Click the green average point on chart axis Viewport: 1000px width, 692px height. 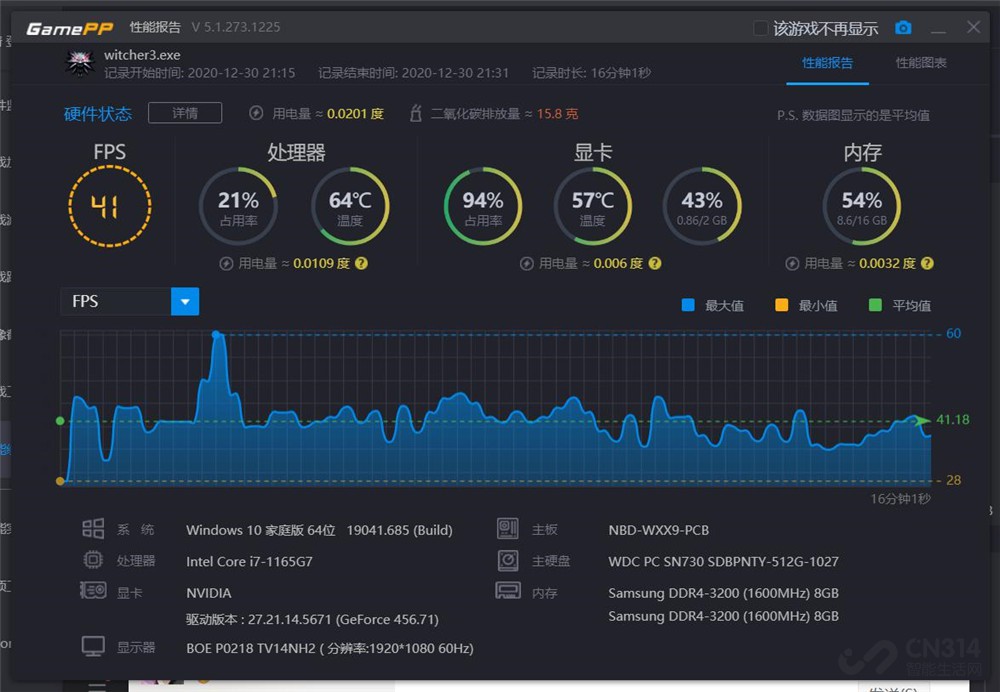tap(60, 421)
